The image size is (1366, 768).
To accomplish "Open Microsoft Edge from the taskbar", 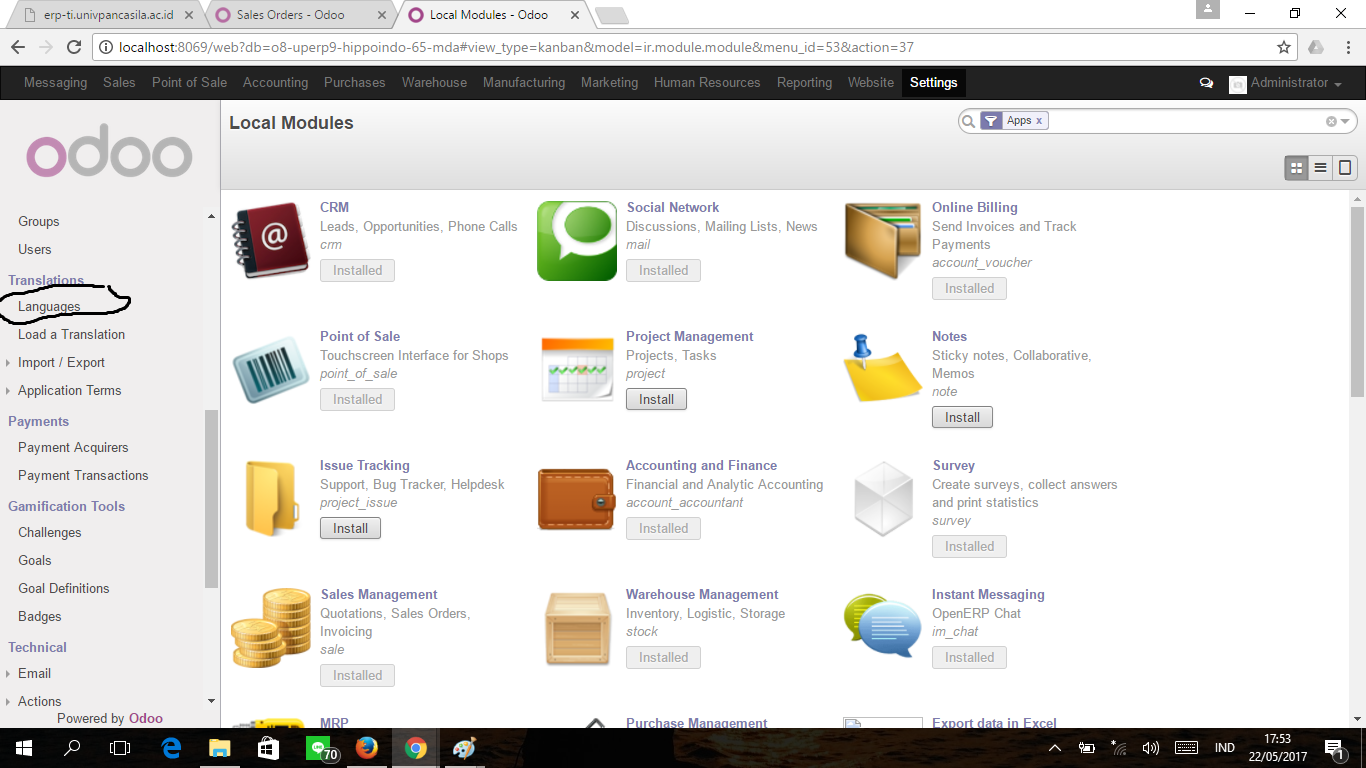I will click(x=171, y=748).
